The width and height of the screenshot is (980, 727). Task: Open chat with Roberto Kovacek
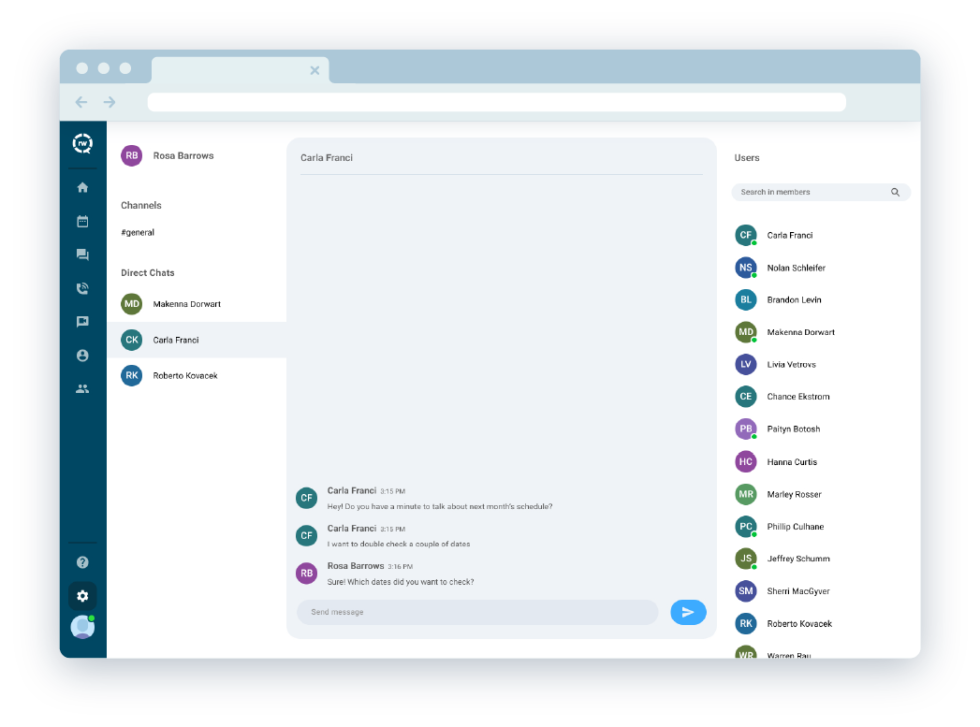coord(185,375)
